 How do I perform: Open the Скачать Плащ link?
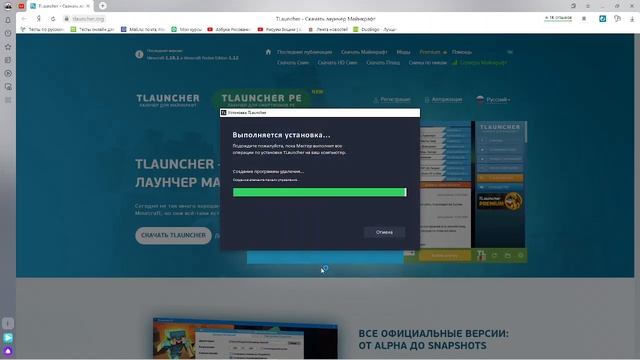click(x=383, y=63)
